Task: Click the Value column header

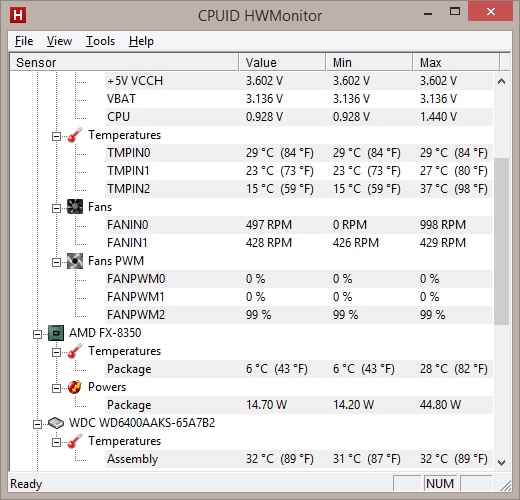Action: 282,62
